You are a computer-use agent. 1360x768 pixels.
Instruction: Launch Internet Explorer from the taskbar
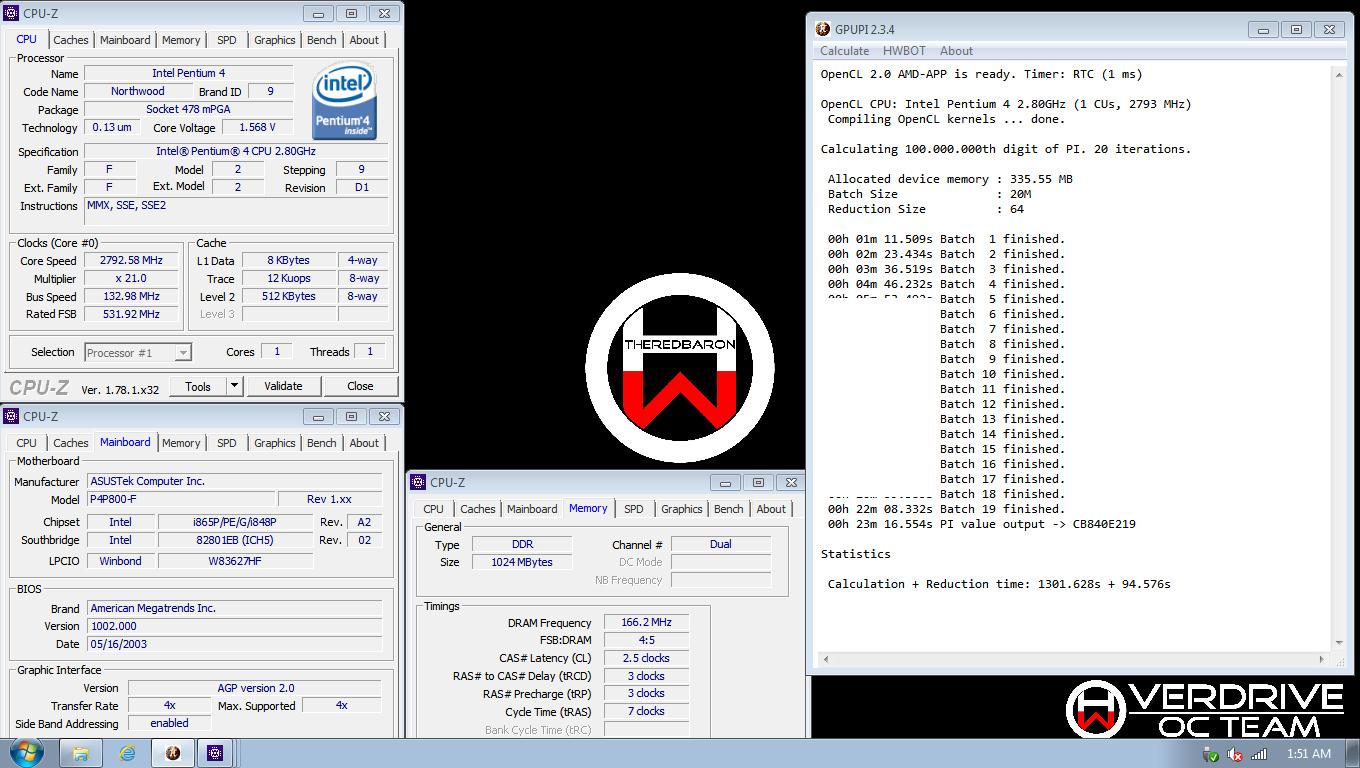coord(127,753)
